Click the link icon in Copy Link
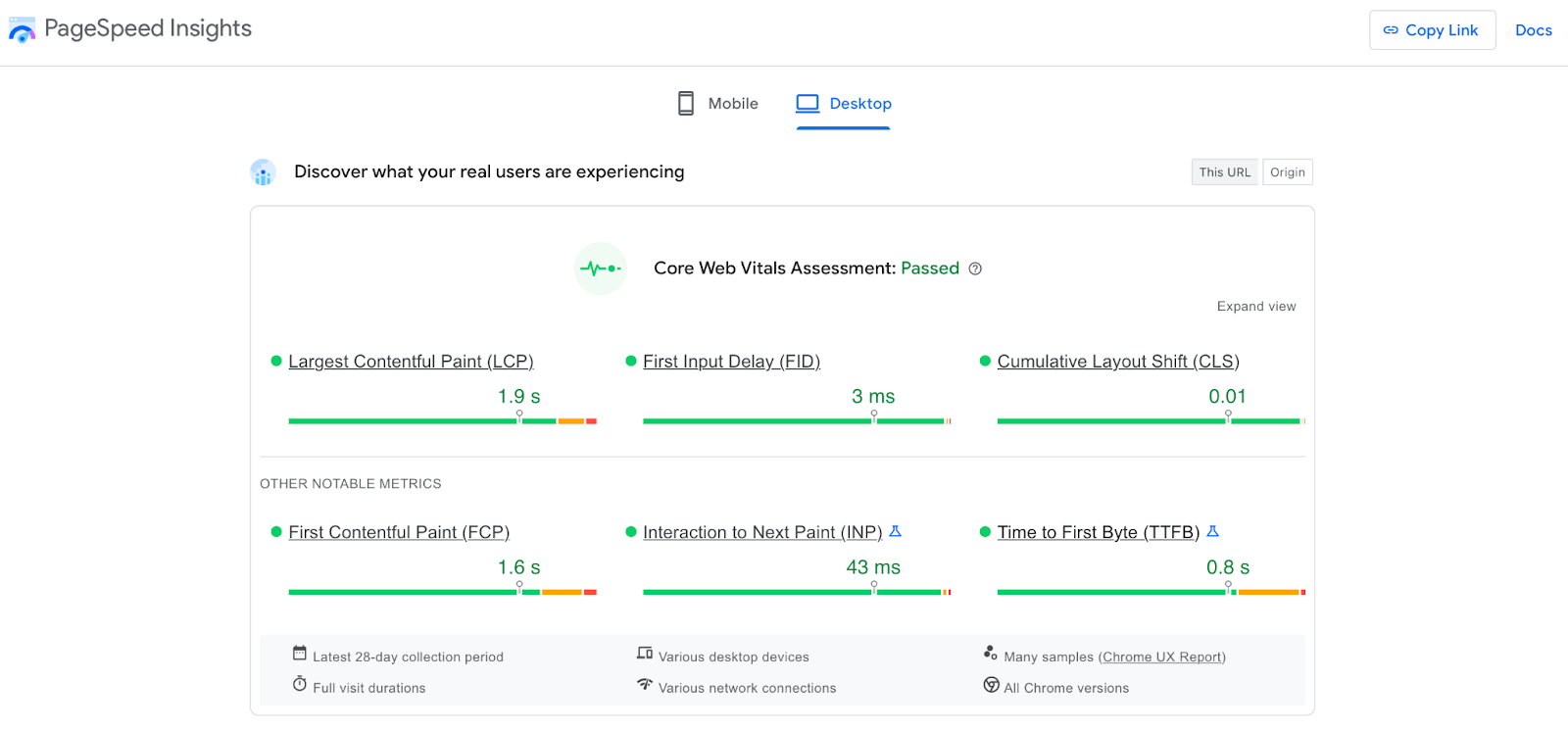This screenshot has height=731, width=1568. (1391, 30)
